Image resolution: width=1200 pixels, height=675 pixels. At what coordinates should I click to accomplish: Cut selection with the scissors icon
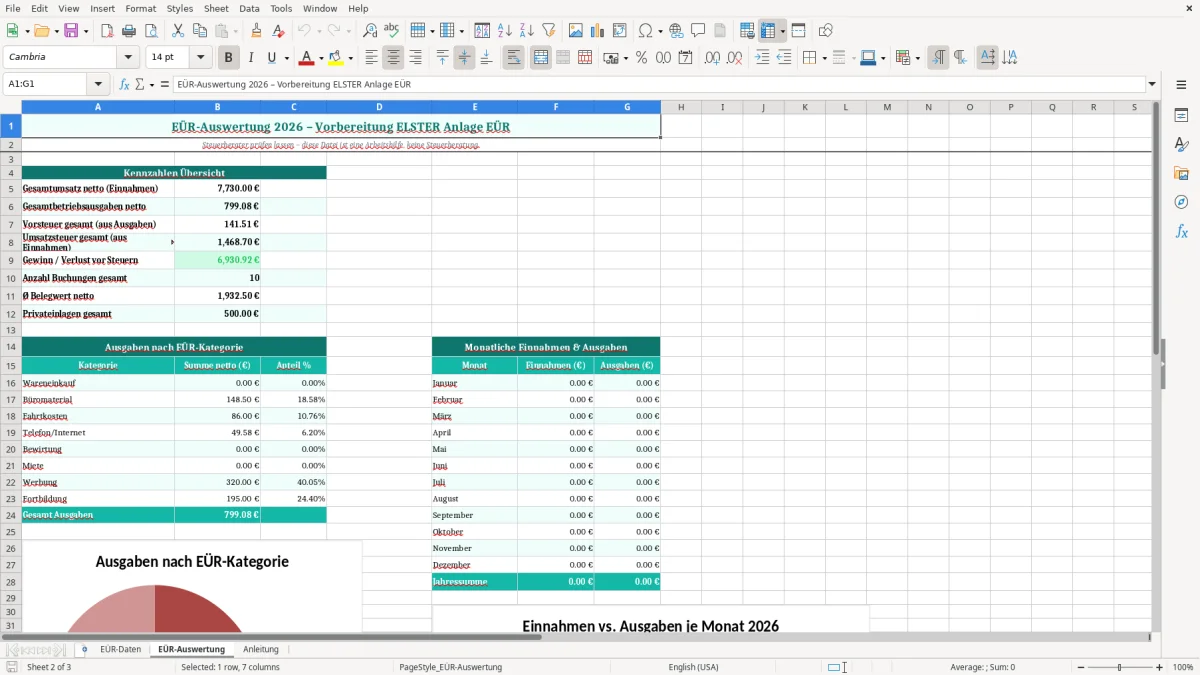[178, 31]
